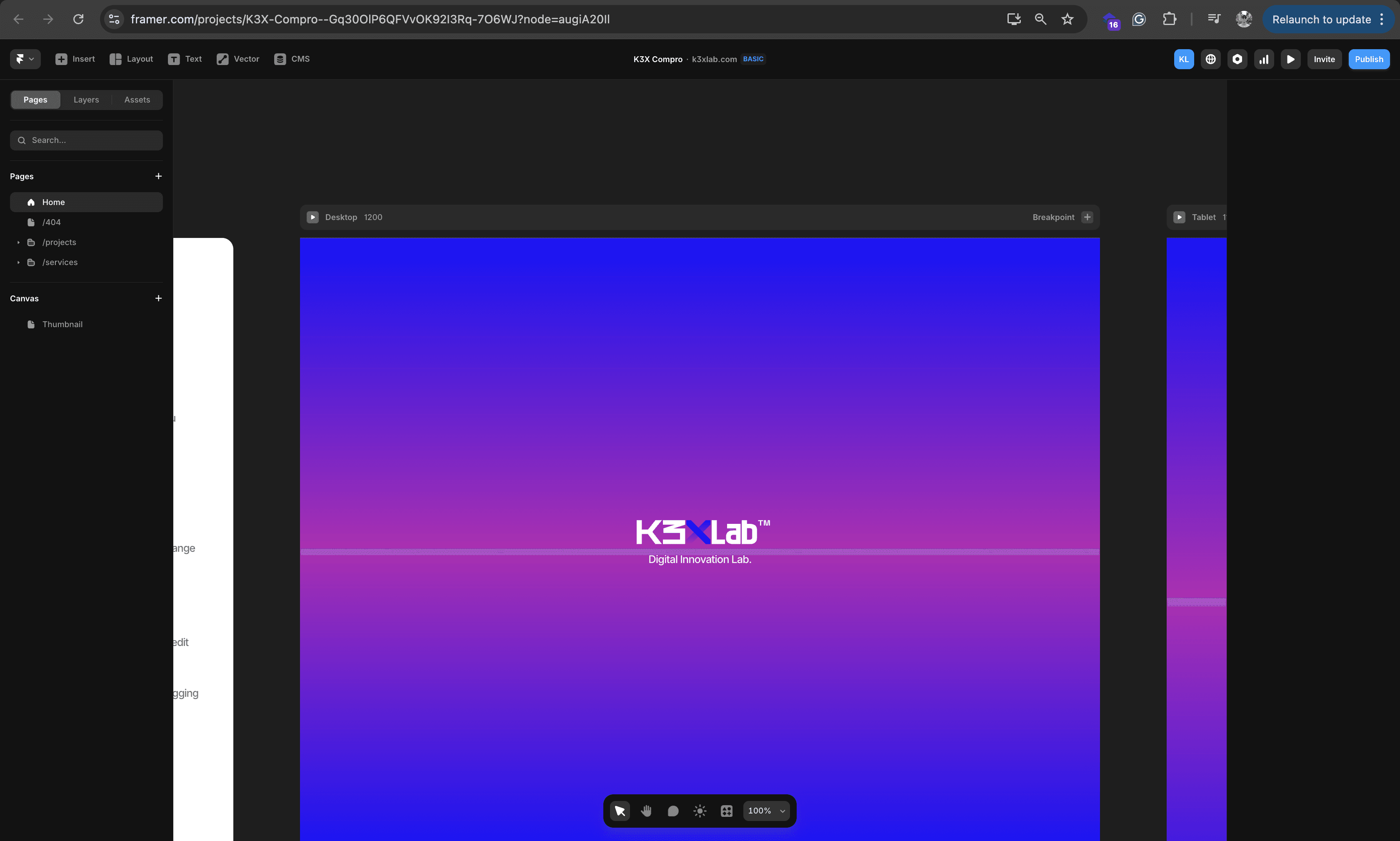1400x841 pixels.
Task: Click the globe site settings icon
Action: point(1210,59)
